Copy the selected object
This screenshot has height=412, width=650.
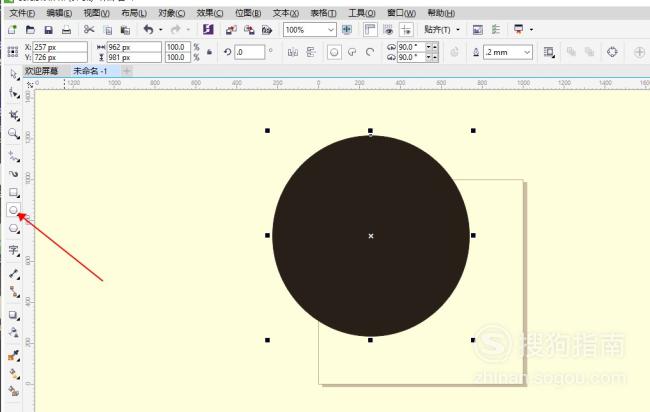click(108, 30)
